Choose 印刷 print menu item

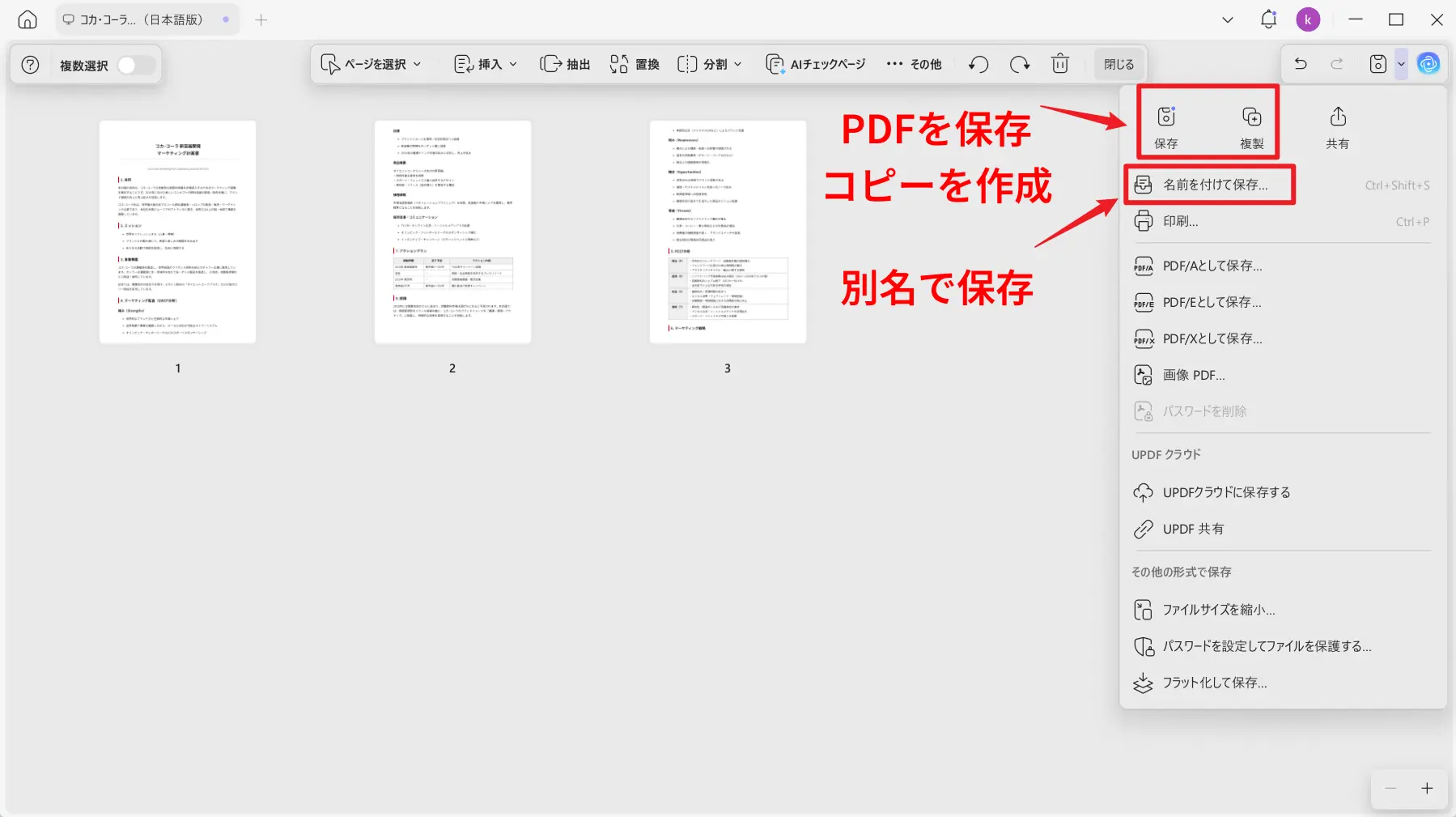coord(1282,221)
